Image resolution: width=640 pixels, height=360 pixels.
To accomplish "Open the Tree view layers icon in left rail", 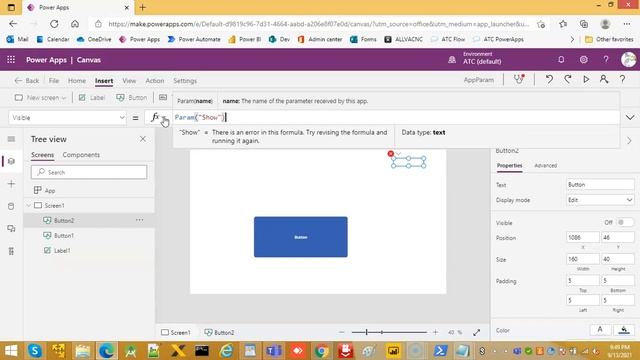I will (11, 161).
